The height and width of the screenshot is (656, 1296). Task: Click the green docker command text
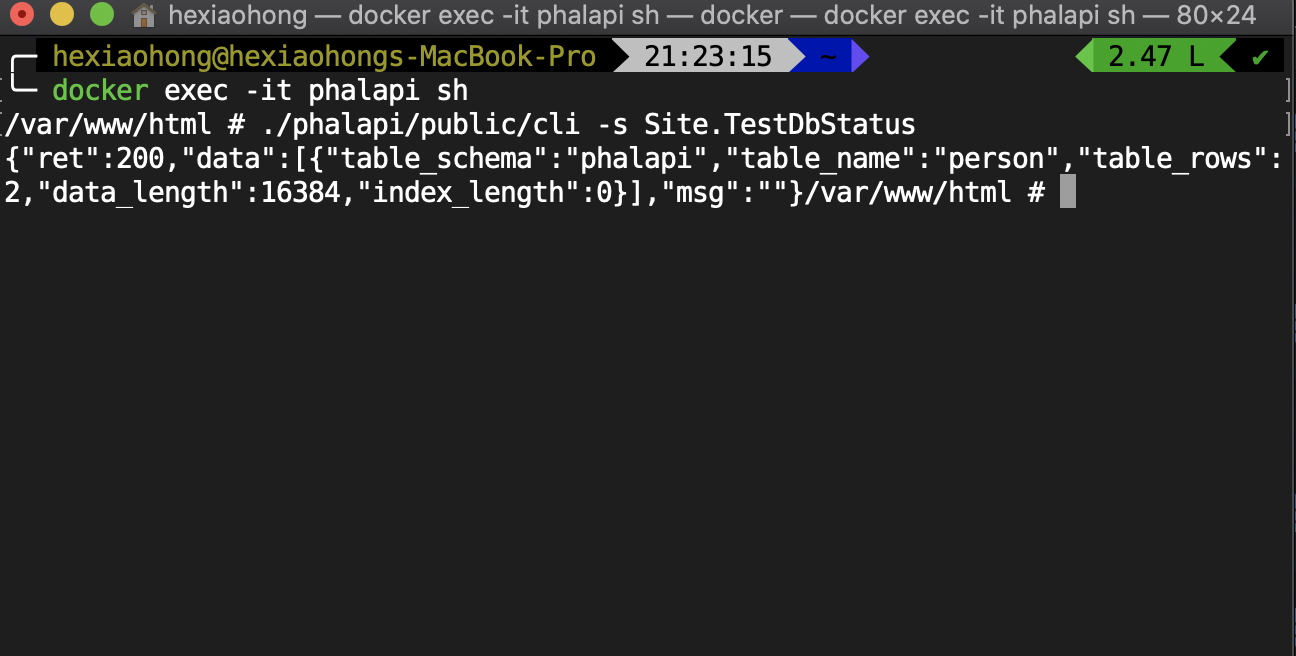99,90
